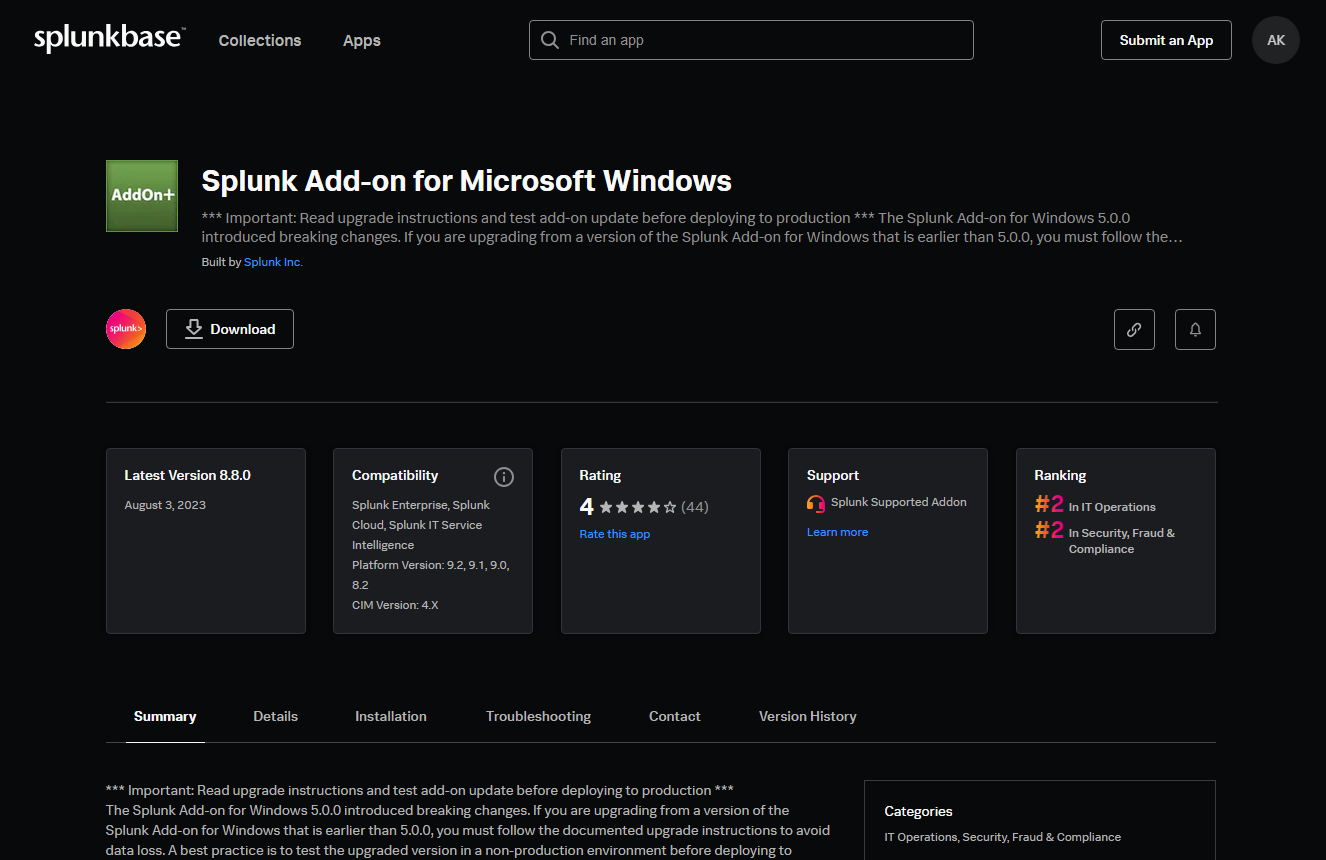1326x860 pixels.
Task: Open Compatibility info circle icon
Action: (504, 476)
